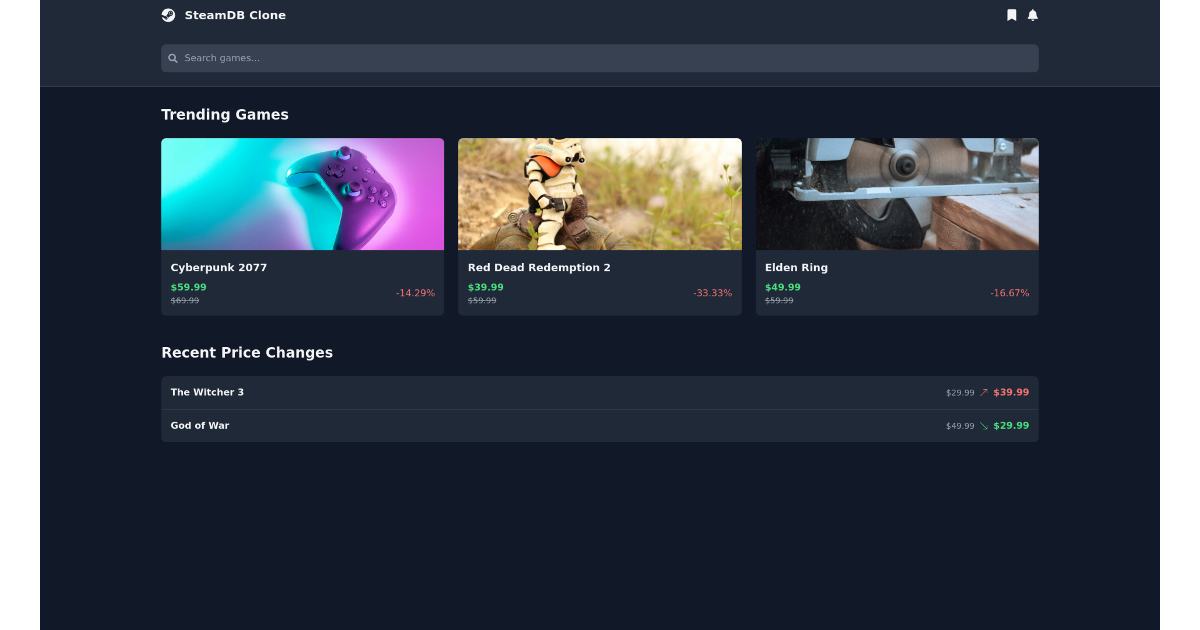Image resolution: width=1200 pixels, height=630 pixels.
Task: Open saved bookmarks from the header
Action: [x=1012, y=15]
